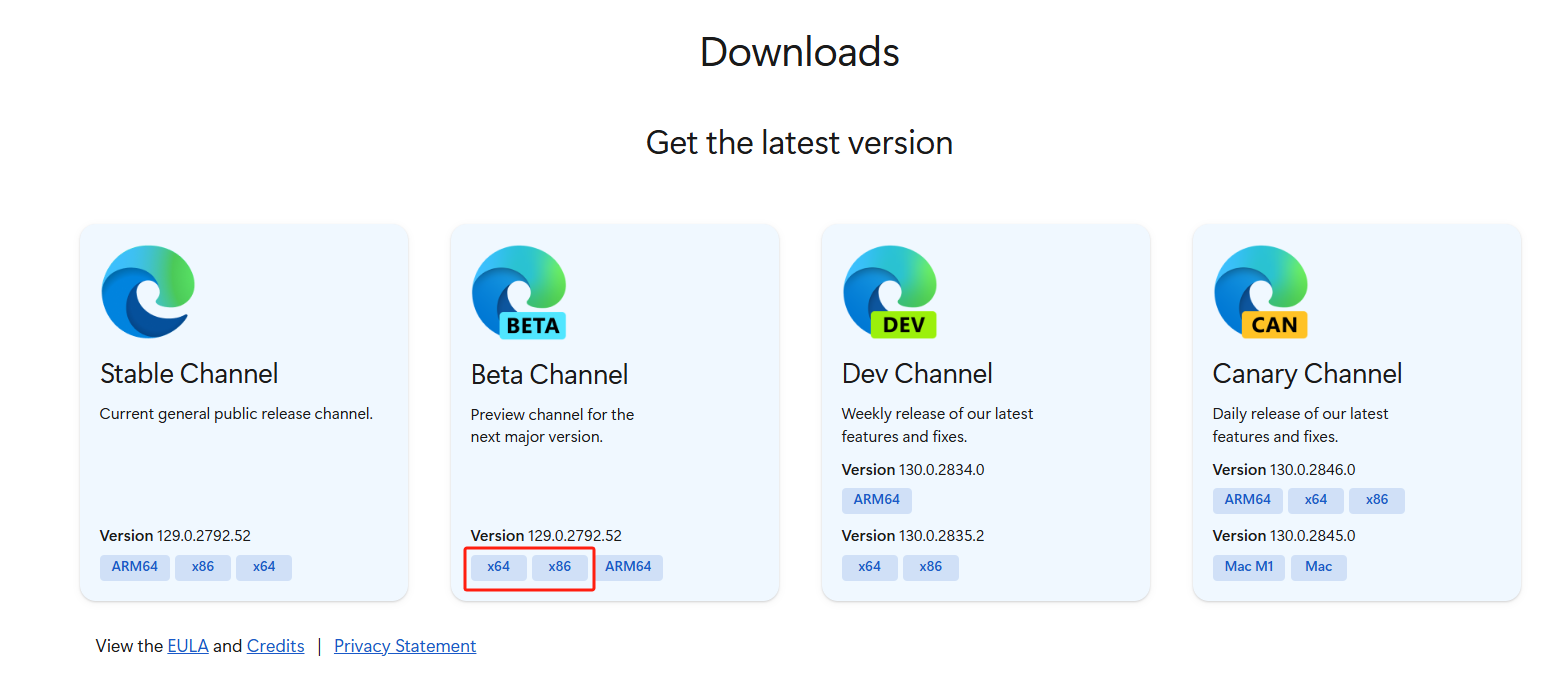Open the Credits link
The width and height of the screenshot is (1567, 685).
276,646
